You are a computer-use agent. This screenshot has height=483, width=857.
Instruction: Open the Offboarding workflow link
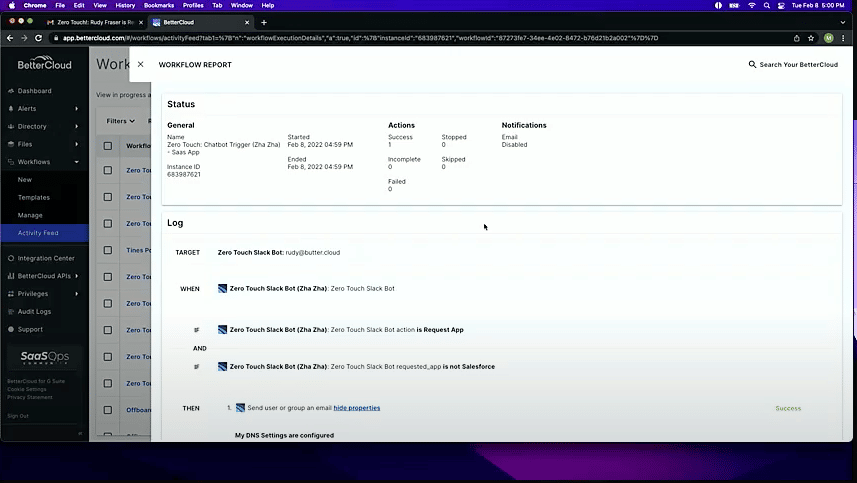point(139,410)
